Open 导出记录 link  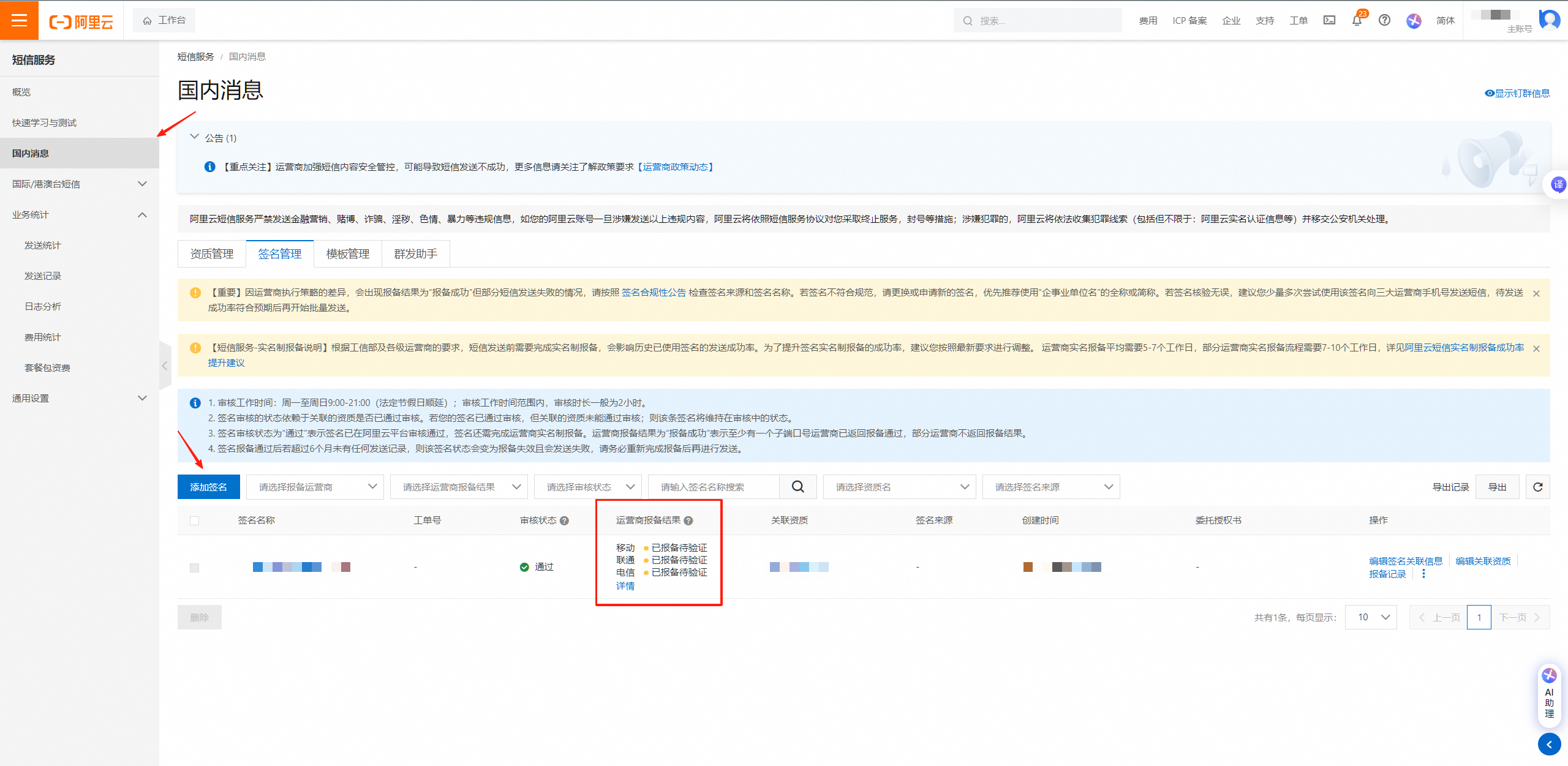pos(1450,487)
